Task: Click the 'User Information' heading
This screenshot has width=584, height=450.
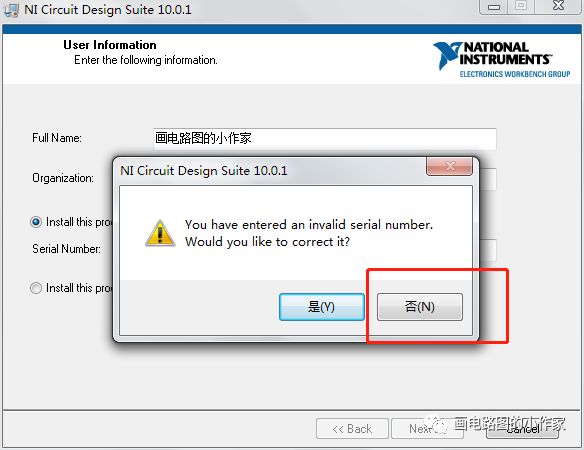Action: pos(110,45)
